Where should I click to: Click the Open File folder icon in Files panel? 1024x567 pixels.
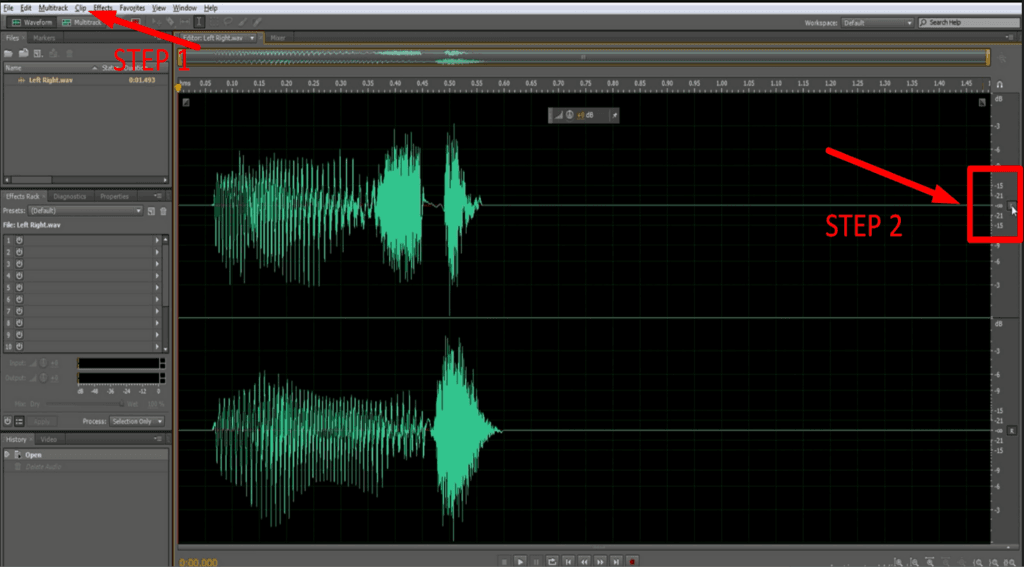tap(9, 53)
